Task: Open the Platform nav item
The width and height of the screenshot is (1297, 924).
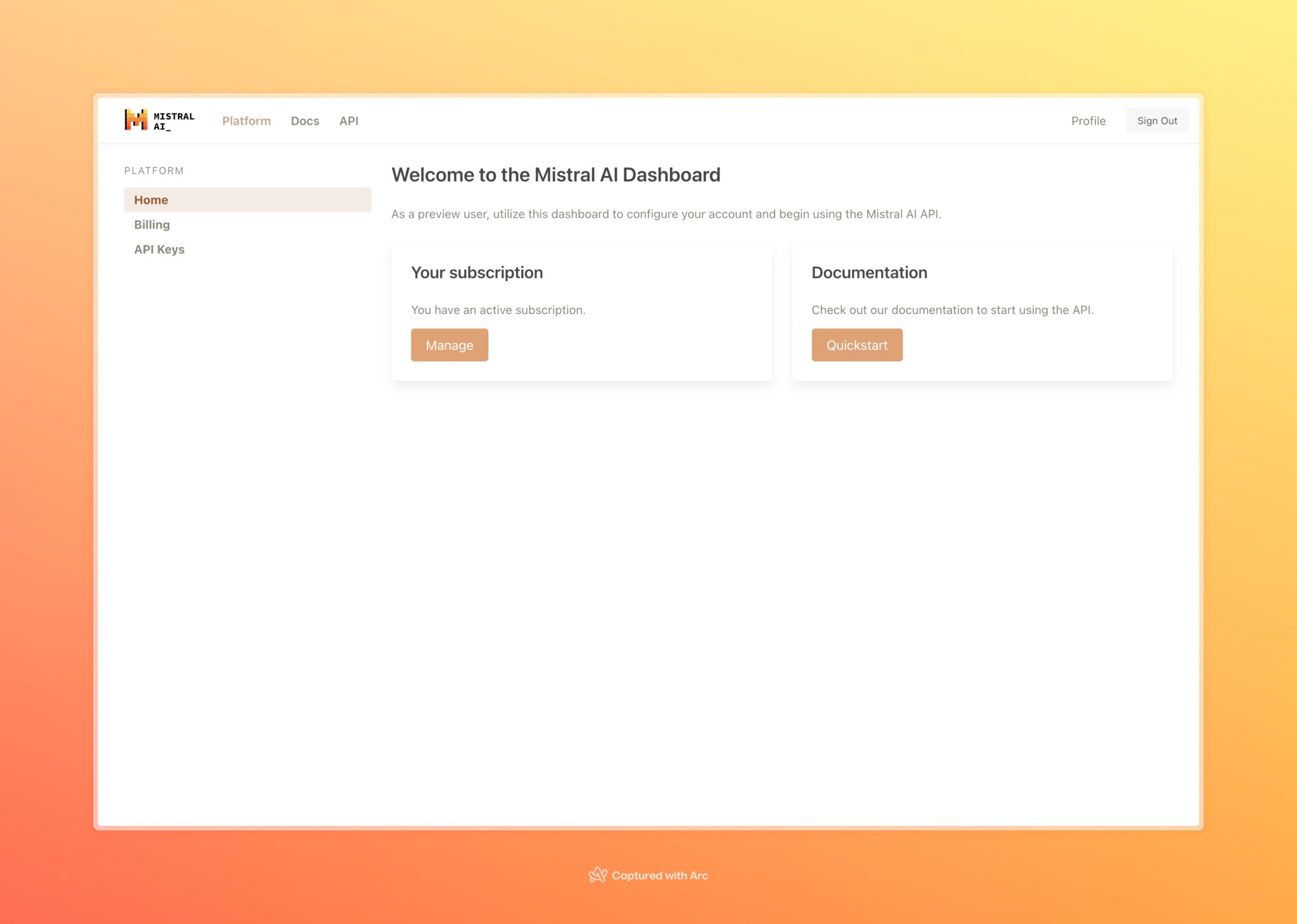Action: pyautogui.click(x=246, y=121)
